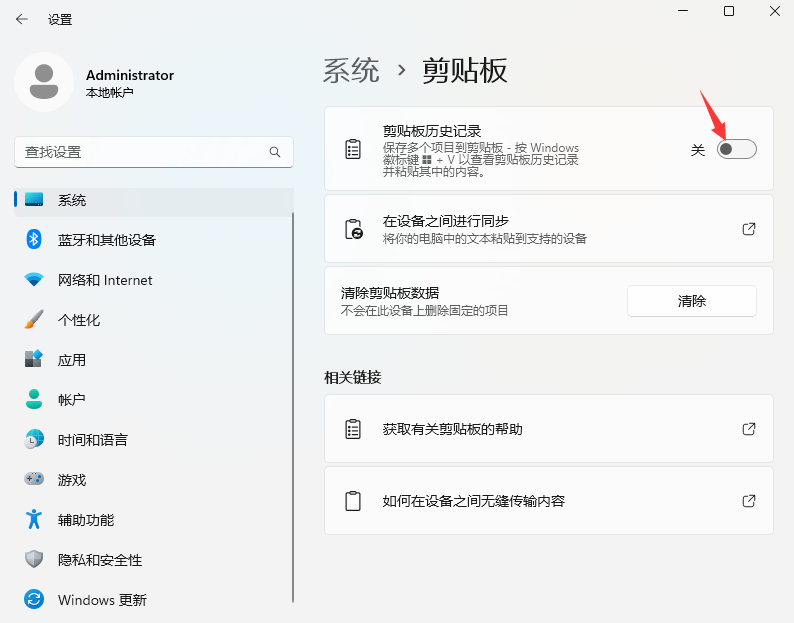The height and width of the screenshot is (623, 794).
Task: Open the Apps settings icon
Action: tap(34, 360)
